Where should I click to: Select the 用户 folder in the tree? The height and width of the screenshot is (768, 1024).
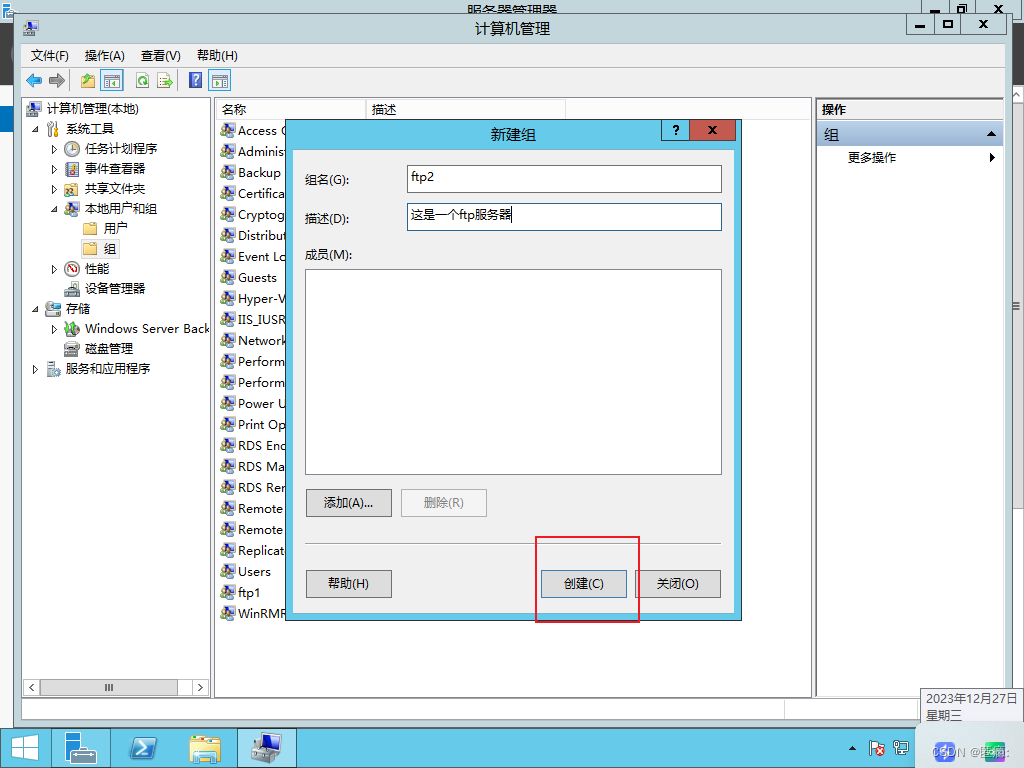(x=106, y=229)
